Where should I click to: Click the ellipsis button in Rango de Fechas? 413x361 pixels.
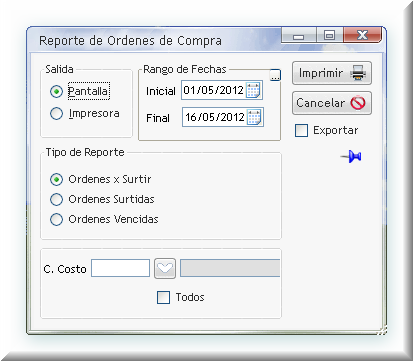tap(275, 75)
